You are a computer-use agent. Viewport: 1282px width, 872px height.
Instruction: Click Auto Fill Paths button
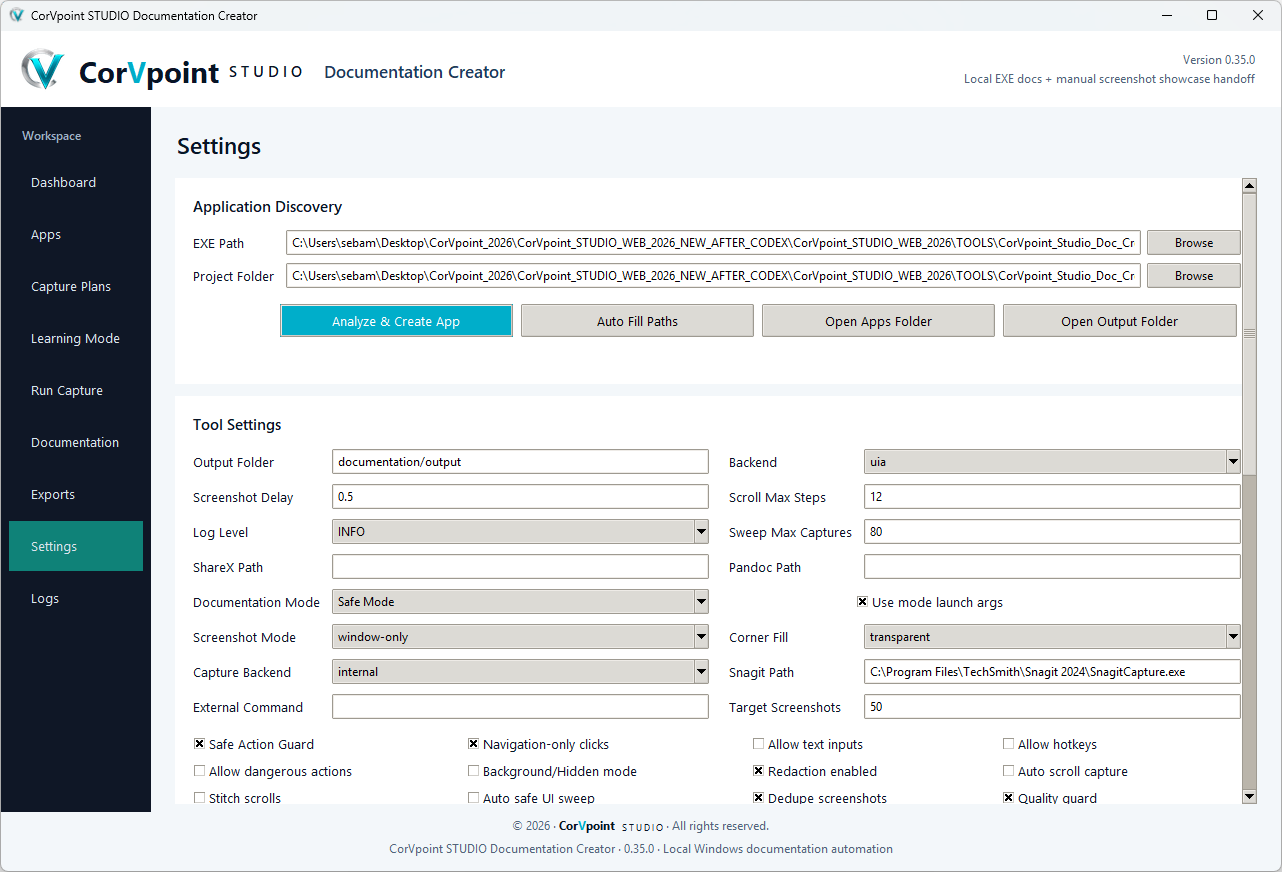pos(637,321)
